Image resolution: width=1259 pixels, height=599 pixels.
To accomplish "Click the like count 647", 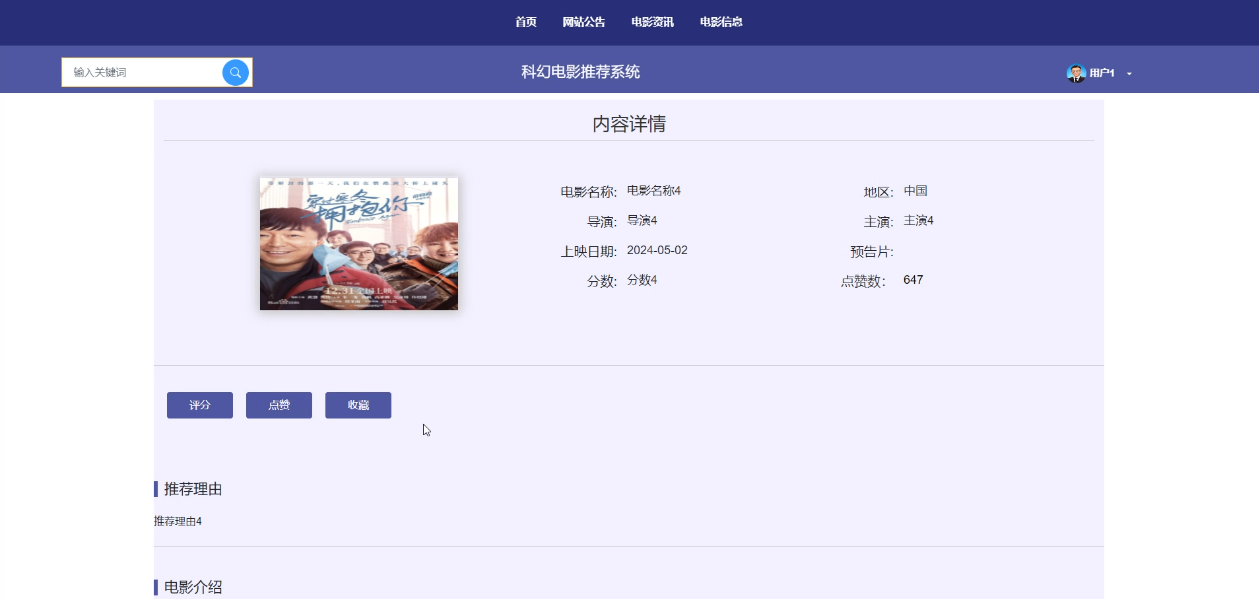I will (913, 280).
